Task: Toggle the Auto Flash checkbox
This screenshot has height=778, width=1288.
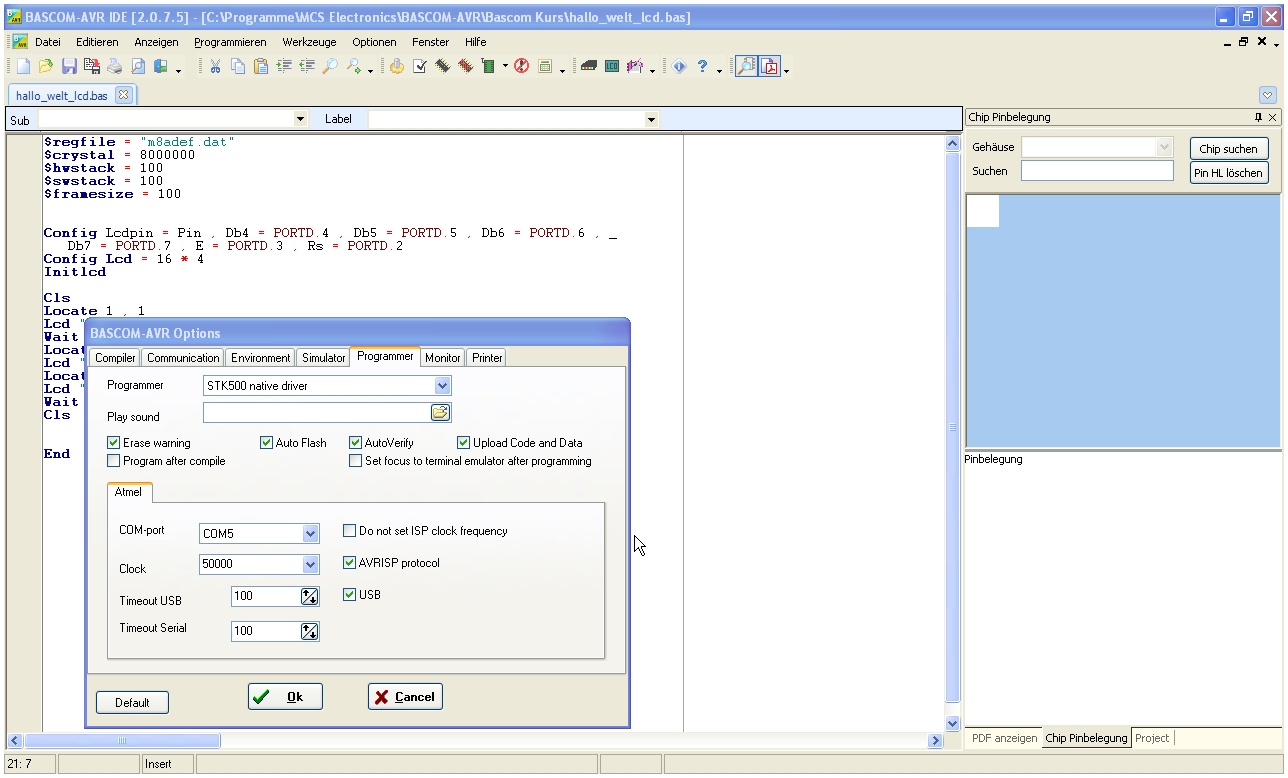Action: pos(266,442)
